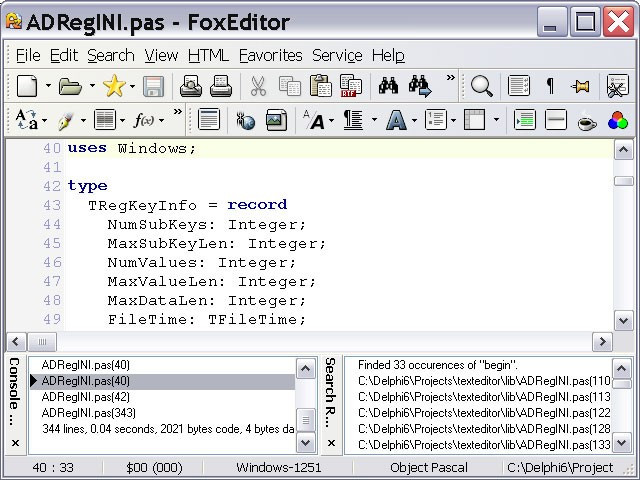The width and height of the screenshot is (640, 480).
Task: Click the copy as RTF icon
Action: tap(351, 86)
